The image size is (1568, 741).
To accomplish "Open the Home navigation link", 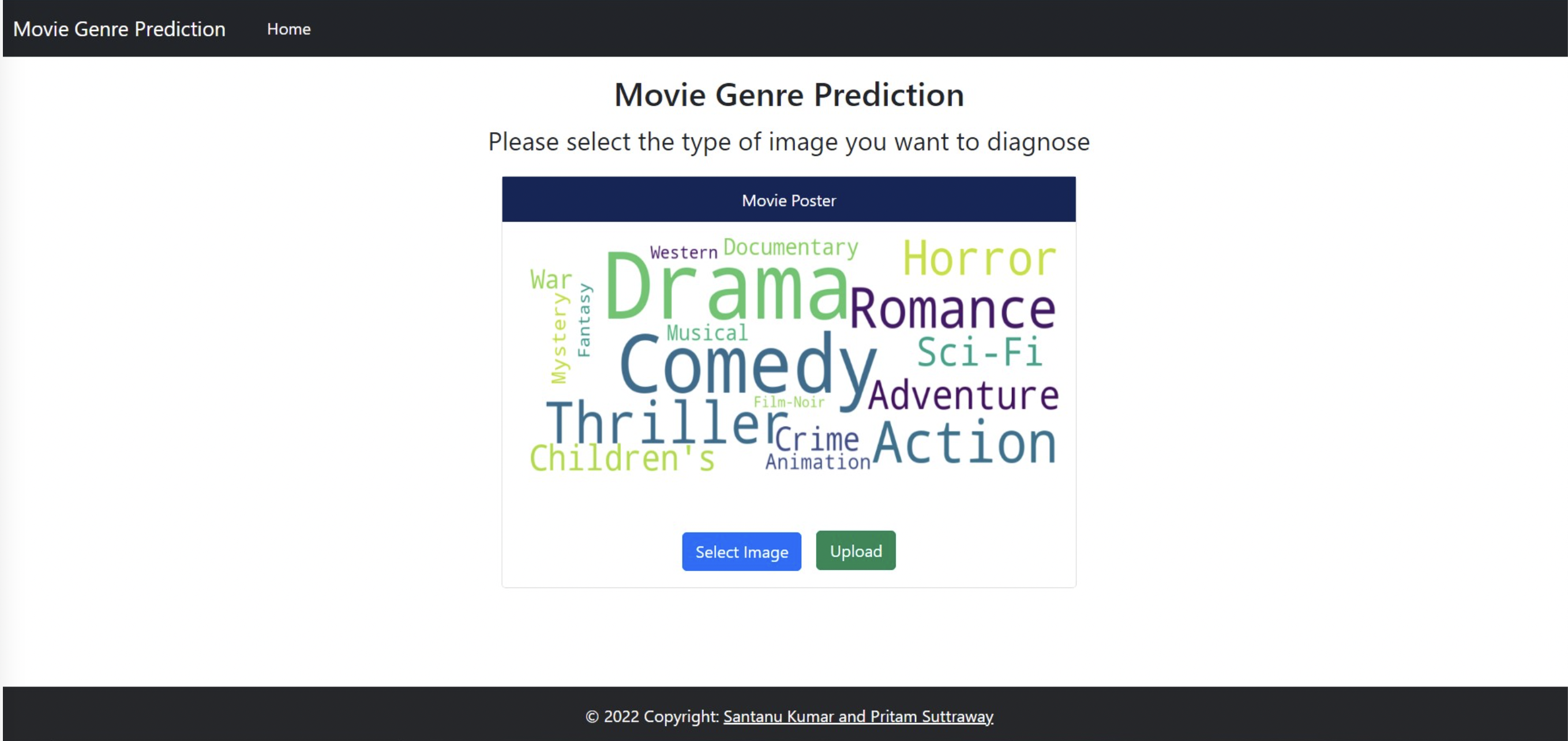I will [x=288, y=29].
